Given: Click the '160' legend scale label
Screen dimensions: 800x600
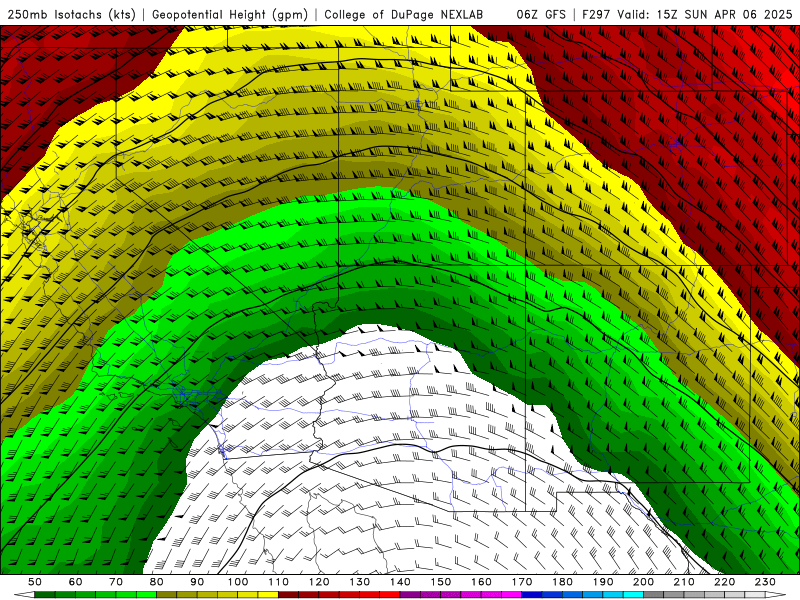Looking at the screenshot, I should (481, 582).
